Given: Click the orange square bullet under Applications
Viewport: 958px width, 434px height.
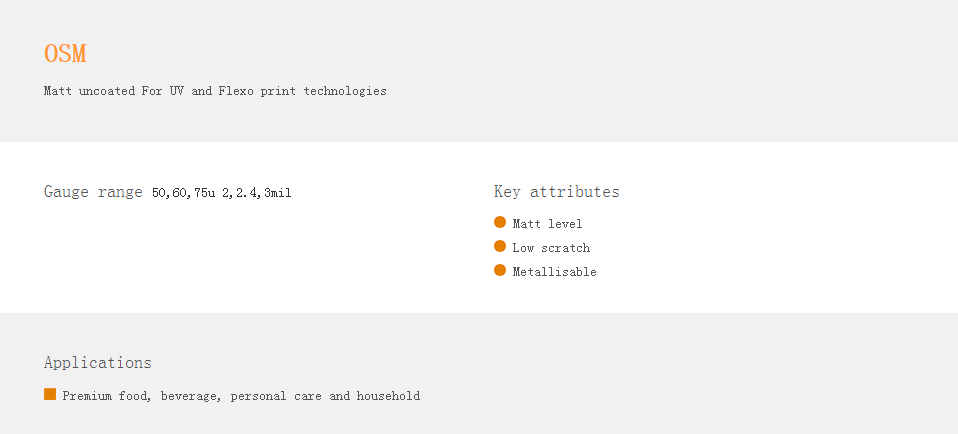Looking at the screenshot, I should pyautogui.click(x=50, y=394).
